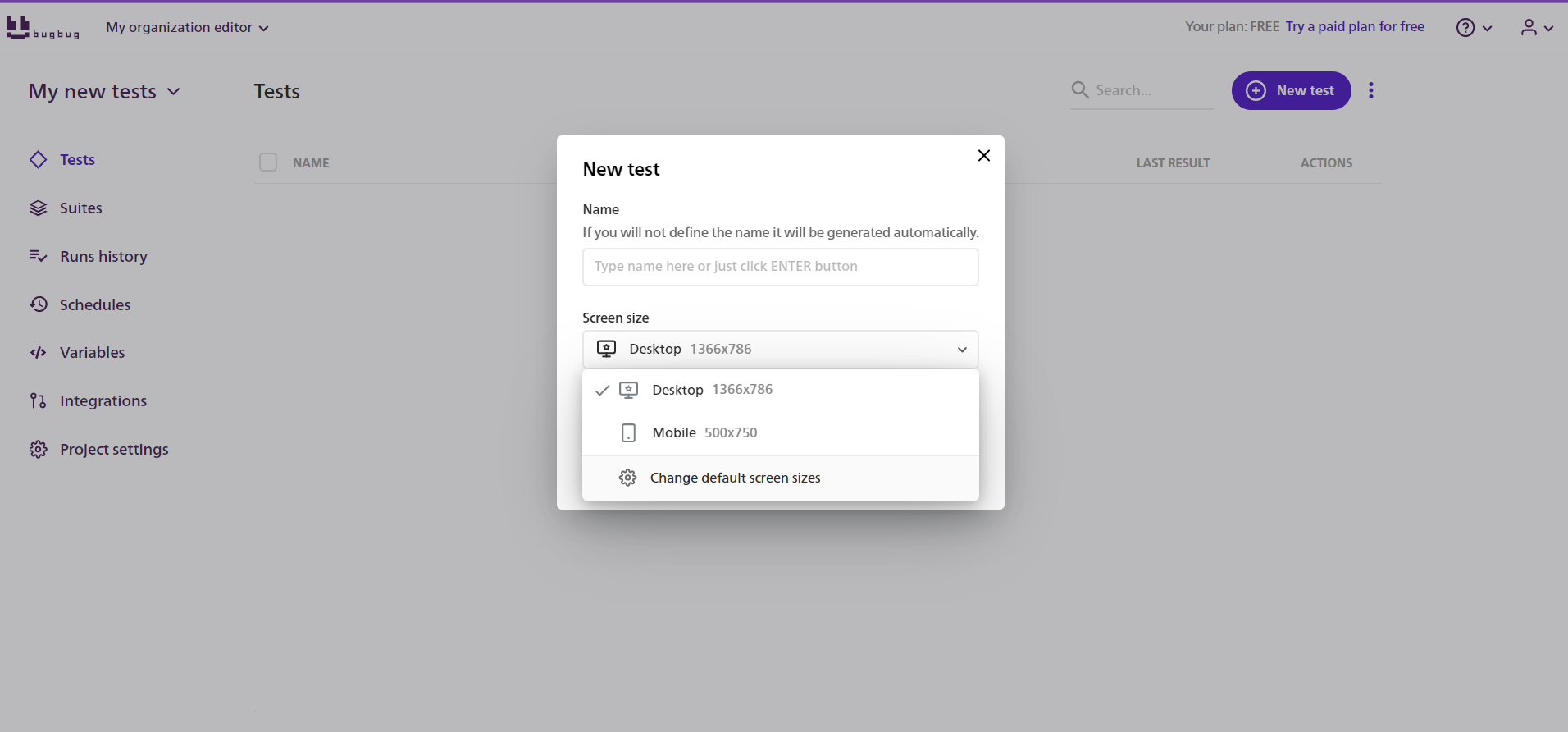The image size is (1568, 732).
Task: Click the ACTIONS column header
Action: click(x=1326, y=163)
